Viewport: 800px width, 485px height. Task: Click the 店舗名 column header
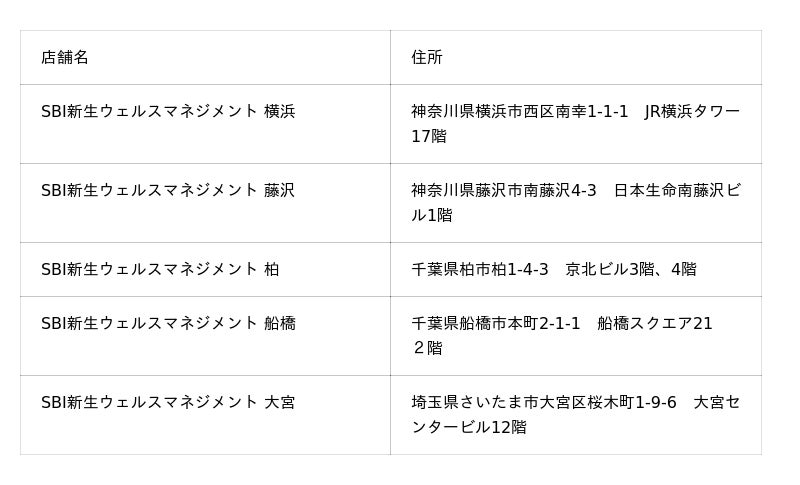65,57
